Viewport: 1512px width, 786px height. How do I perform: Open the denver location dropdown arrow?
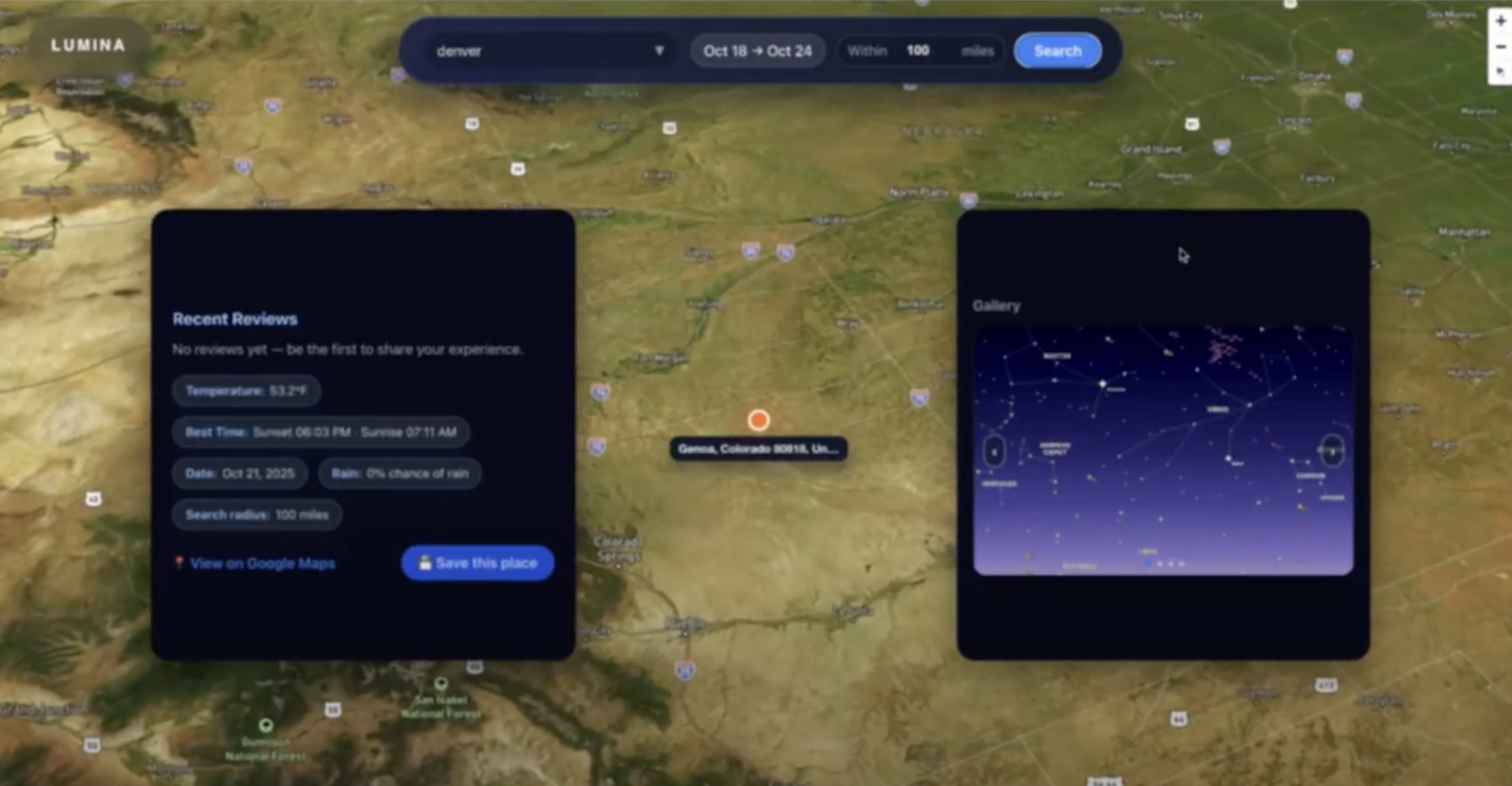pos(659,50)
